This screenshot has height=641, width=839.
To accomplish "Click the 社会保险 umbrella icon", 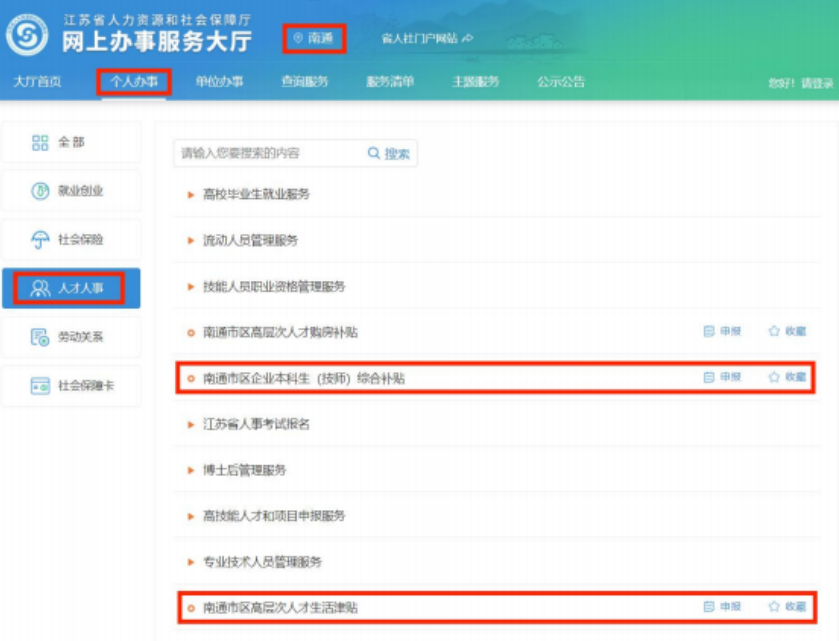I will 40,240.
